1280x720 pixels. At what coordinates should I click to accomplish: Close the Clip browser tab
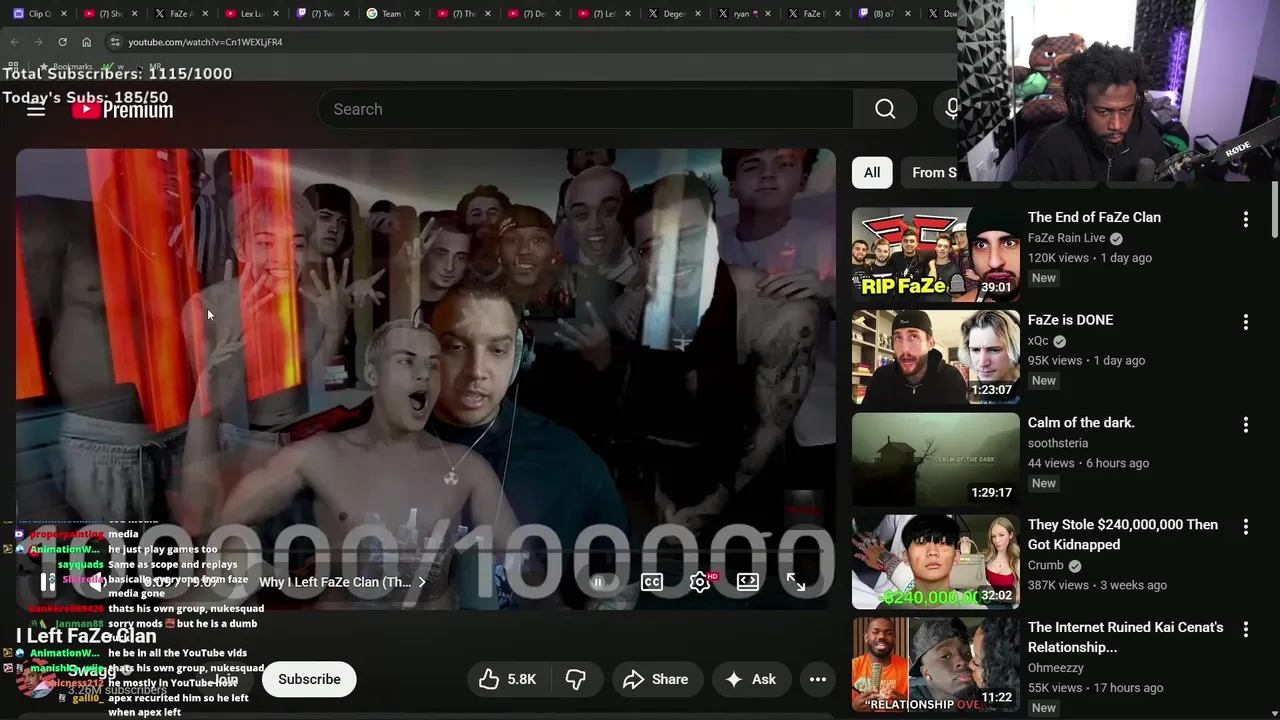tap(65, 14)
